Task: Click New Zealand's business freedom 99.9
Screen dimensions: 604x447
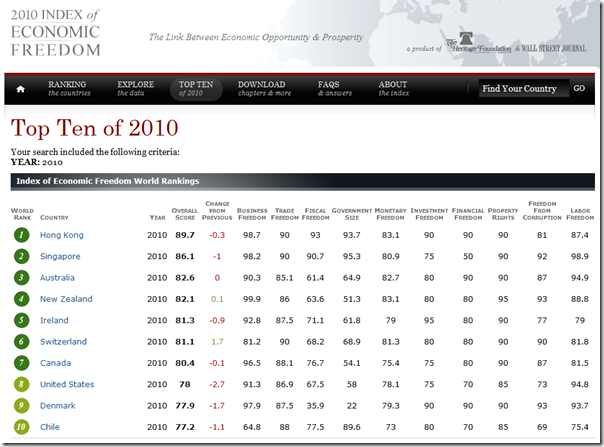Action: coord(252,299)
